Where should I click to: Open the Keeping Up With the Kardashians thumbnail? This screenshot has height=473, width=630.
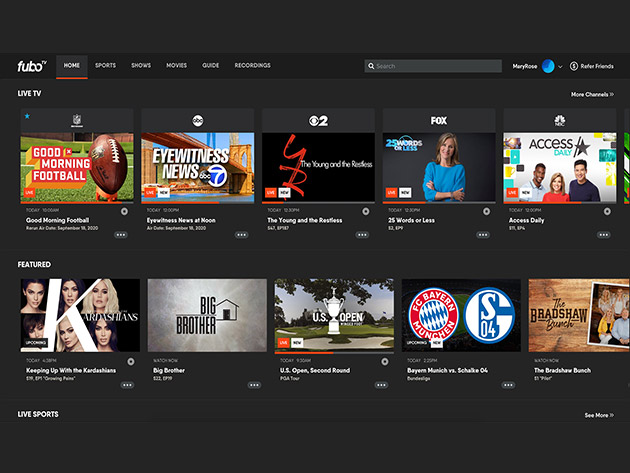click(x=80, y=315)
